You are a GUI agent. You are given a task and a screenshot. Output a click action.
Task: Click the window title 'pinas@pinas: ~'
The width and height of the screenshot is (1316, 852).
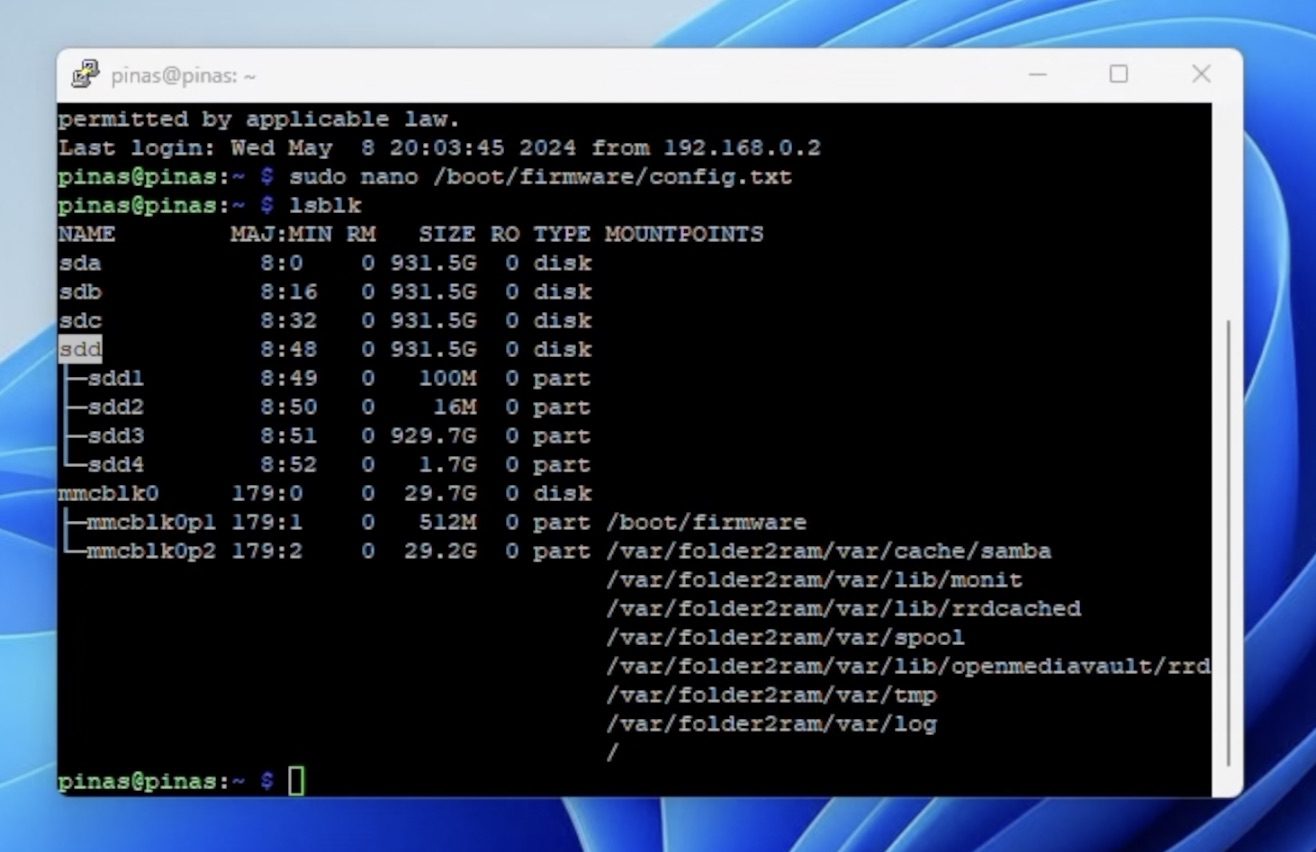point(183,76)
